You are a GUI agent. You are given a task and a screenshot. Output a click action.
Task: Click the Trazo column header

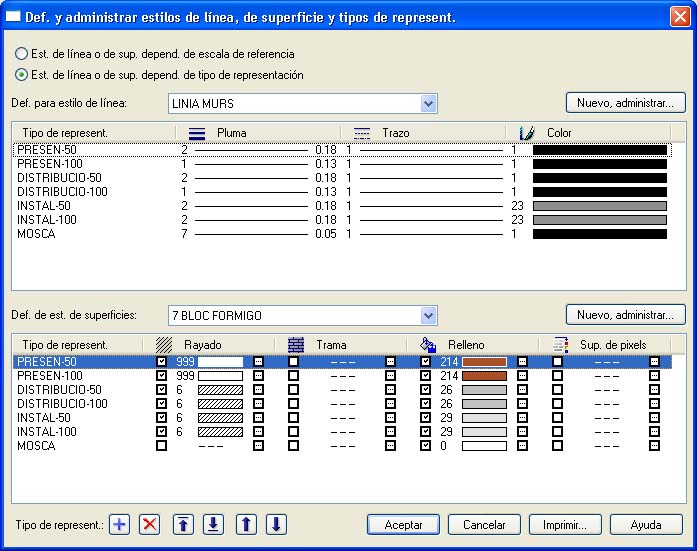(424, 133)
